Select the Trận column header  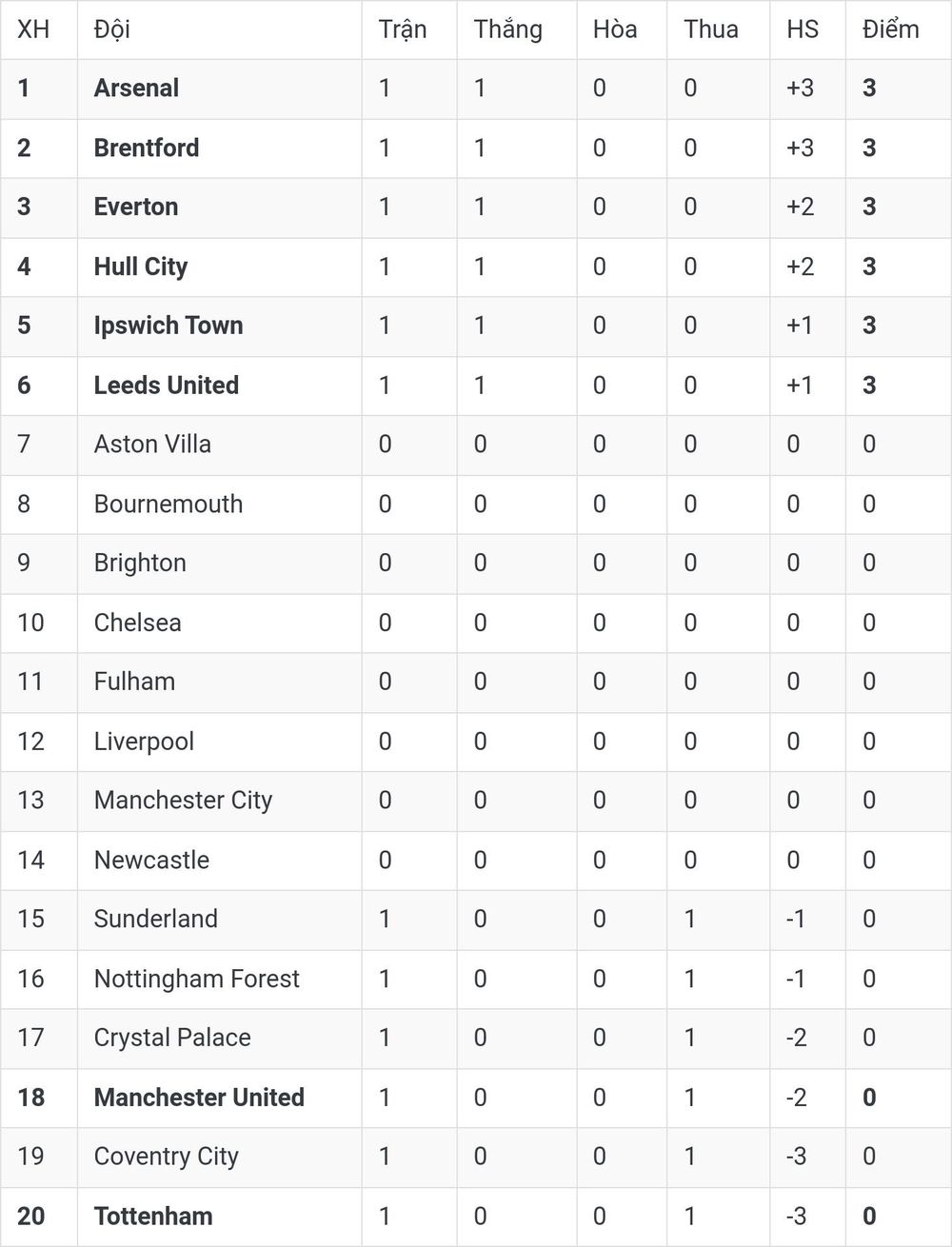tap(403, 30)
